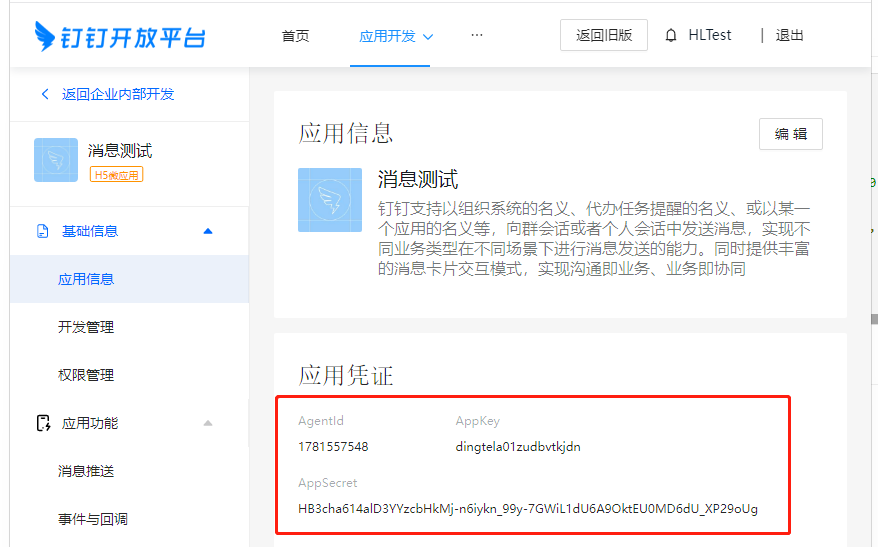
Task: Open the 首页 menu item
Action: pyautogui.click(x=295, y=36)
